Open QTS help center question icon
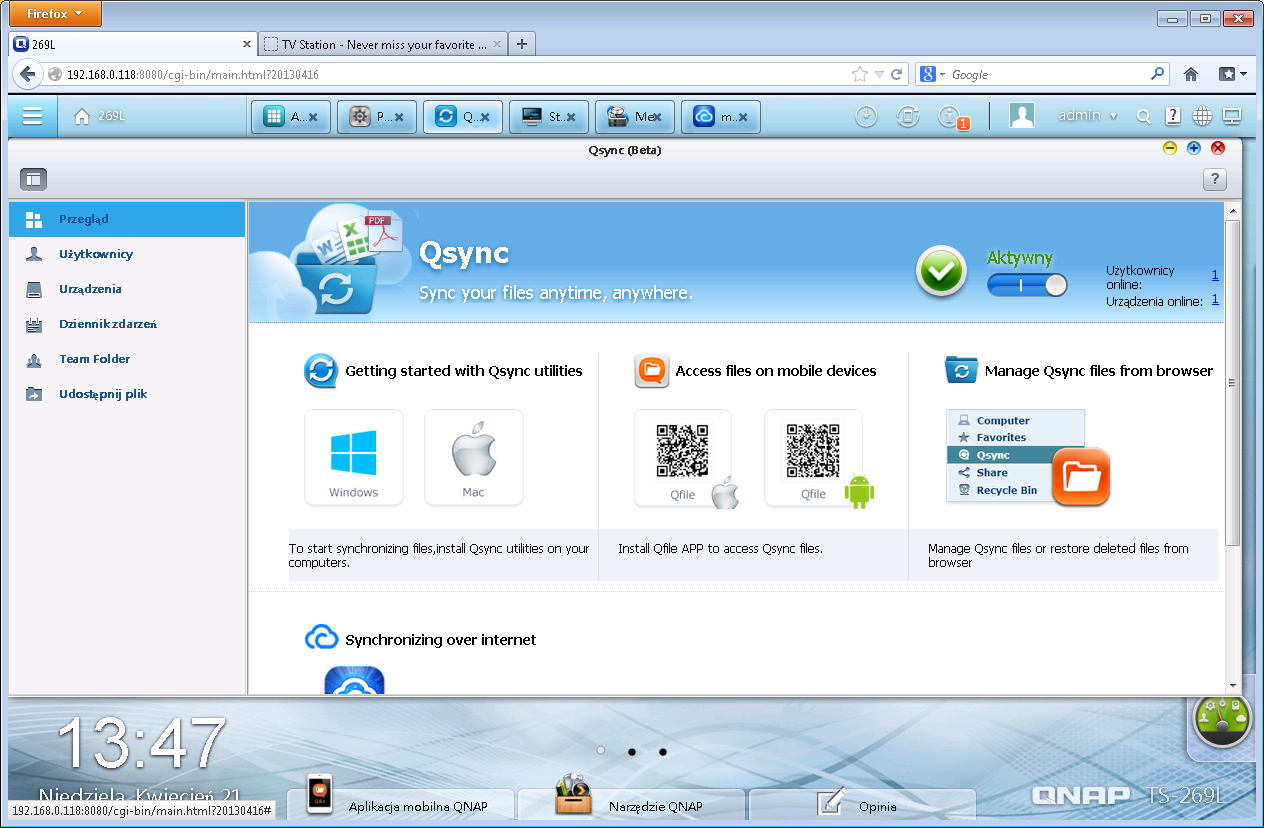The height and width of the screenshot is (828, 1264). tap(1173, 116)
